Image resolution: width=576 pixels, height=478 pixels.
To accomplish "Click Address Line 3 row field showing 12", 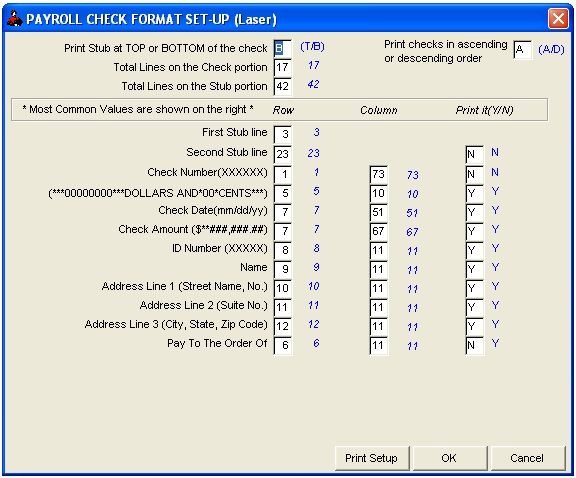I will click(x=283, y=326).
